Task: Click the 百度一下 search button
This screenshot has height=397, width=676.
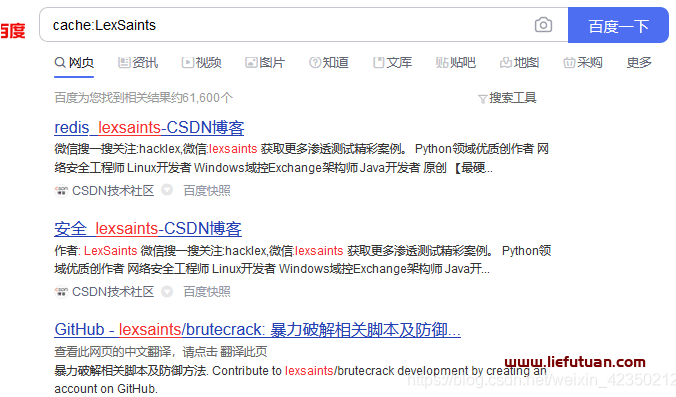Action: point(618,25)
